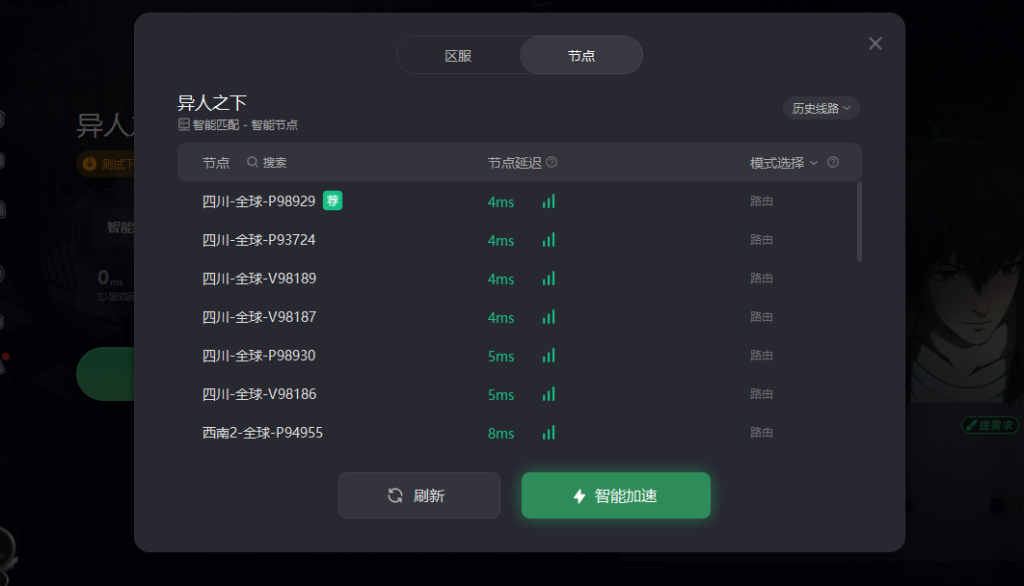
Task: Open the 历史线路 dropdown
Action: 821,108
